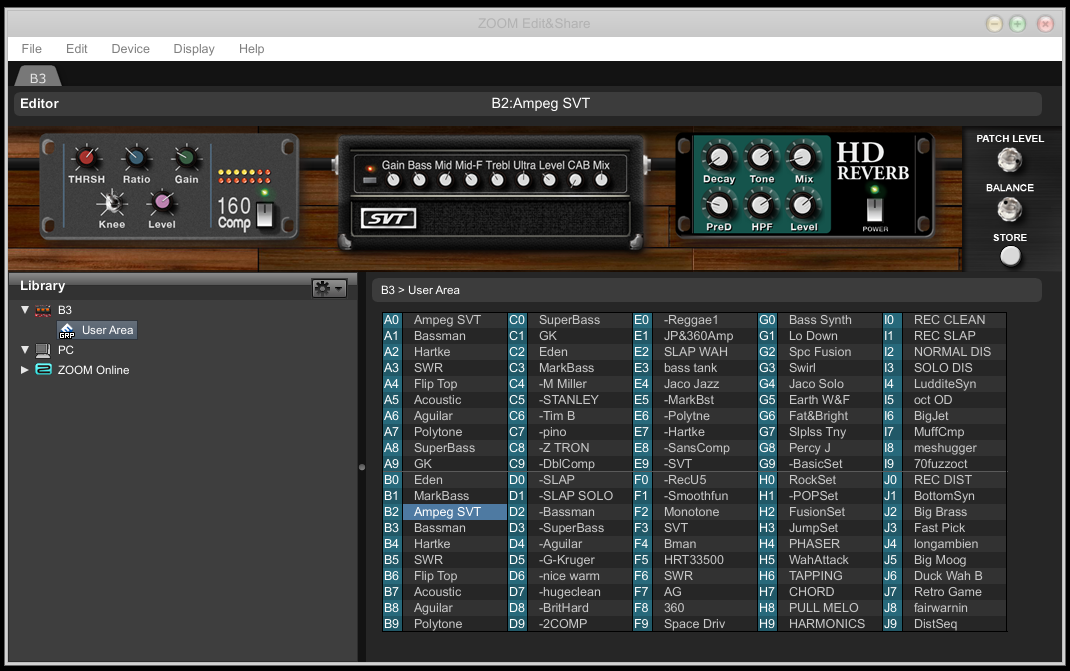This screenshot has width=1070, height=671.
Task: Click the BALANCE knob
Action: [x=1009, y=210]
